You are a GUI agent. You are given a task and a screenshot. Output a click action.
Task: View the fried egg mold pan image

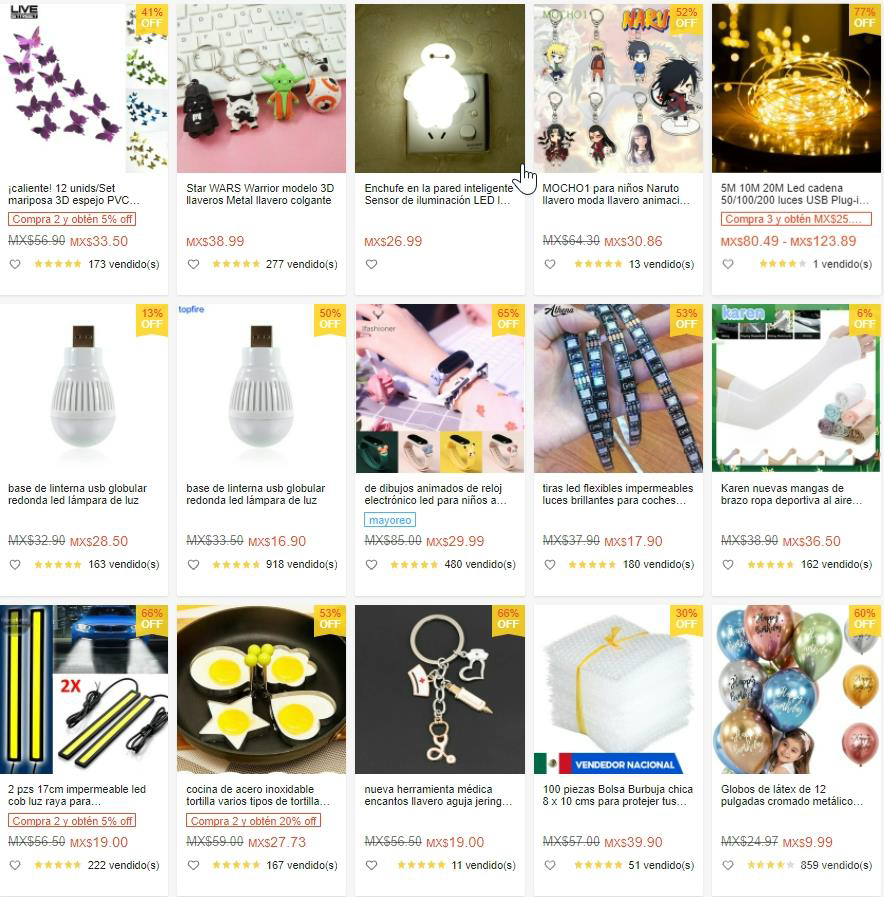[x=261, y=689]
